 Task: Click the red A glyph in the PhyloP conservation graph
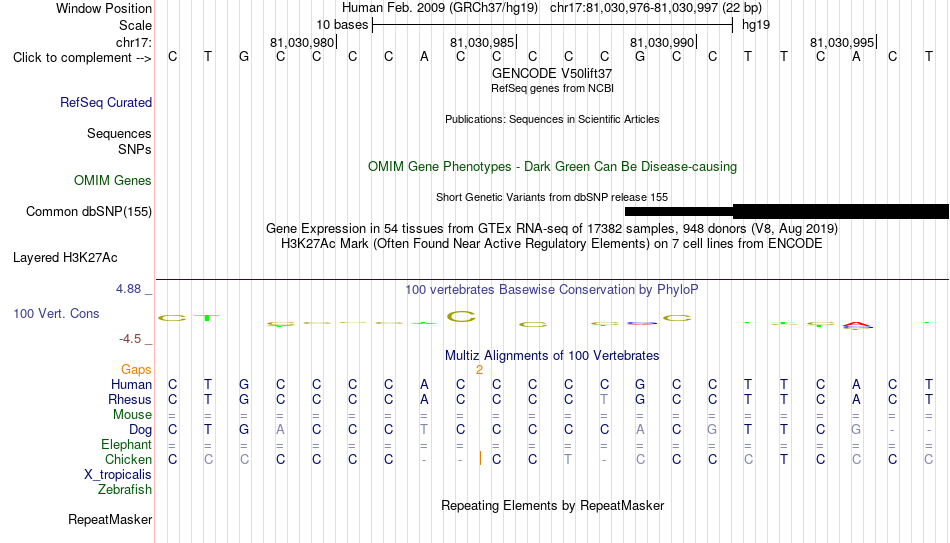pos(857,325)
